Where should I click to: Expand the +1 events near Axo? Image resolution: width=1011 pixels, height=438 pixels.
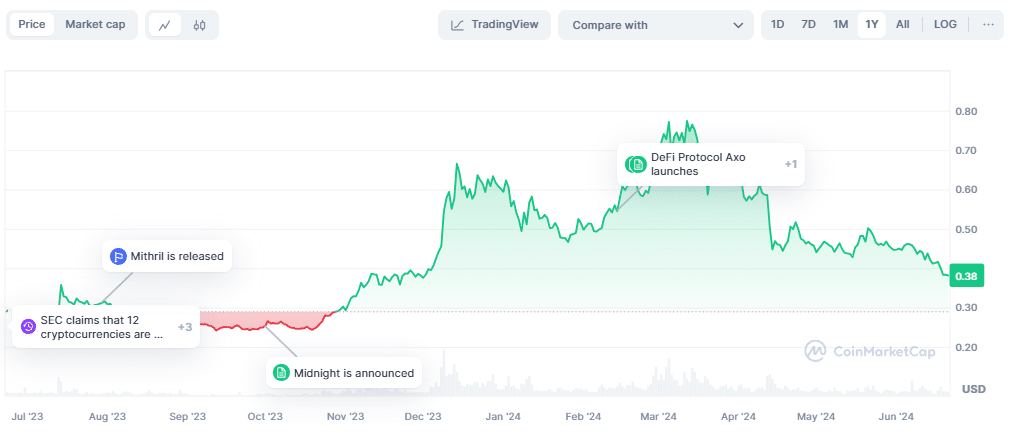tap(791, 164)
